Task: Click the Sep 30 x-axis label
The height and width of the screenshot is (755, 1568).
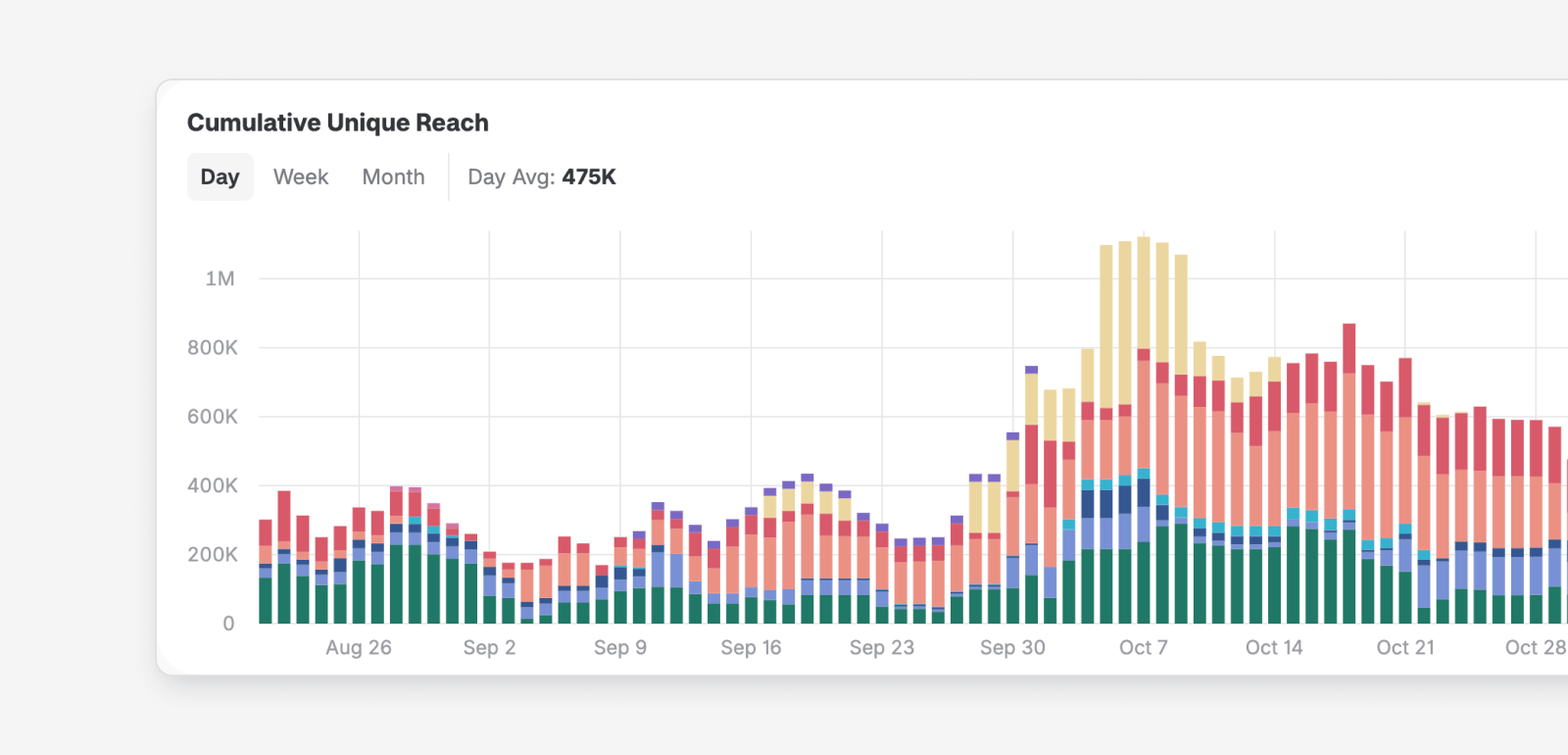Action: pyautogui.click(x=1012, y=647)
